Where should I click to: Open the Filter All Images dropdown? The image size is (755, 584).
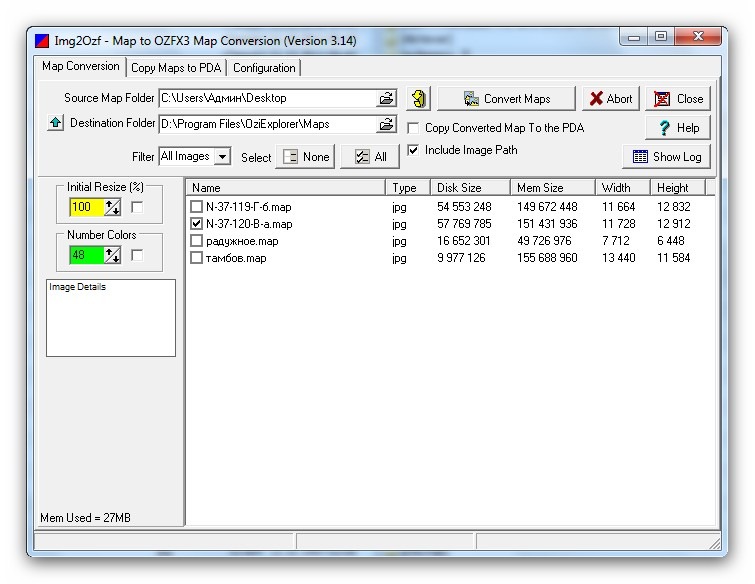222,156
